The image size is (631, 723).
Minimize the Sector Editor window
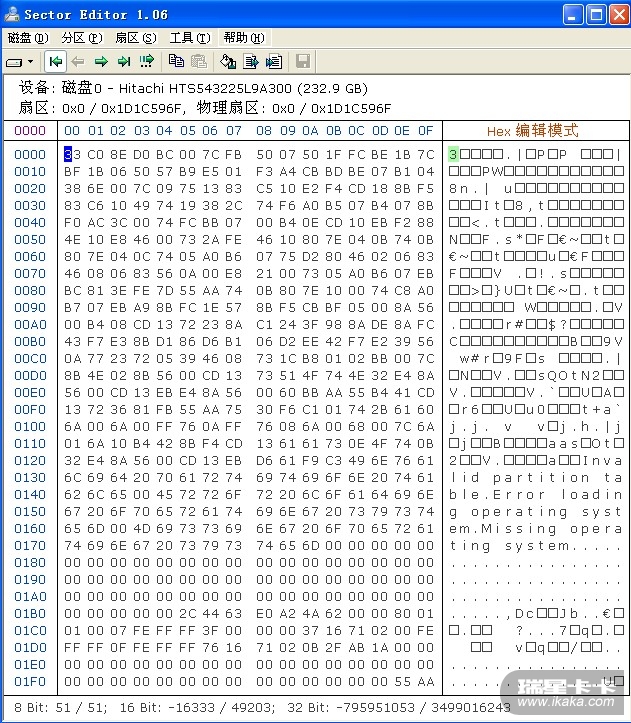click(572, 15)
